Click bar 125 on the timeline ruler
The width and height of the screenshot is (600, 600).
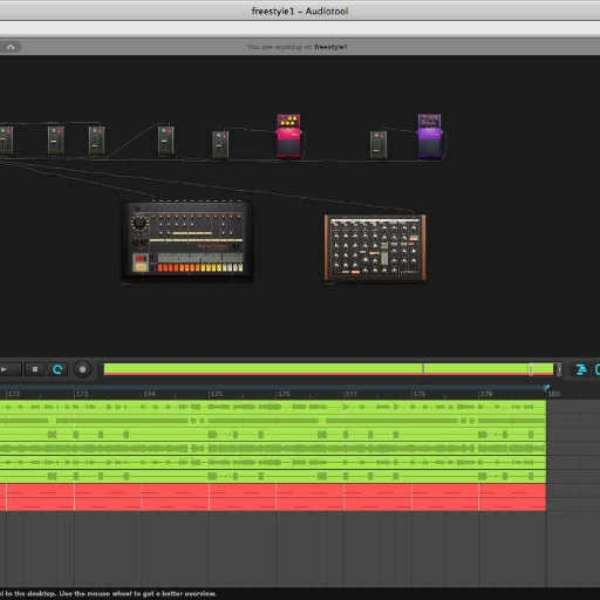click(x=216, y=394)
